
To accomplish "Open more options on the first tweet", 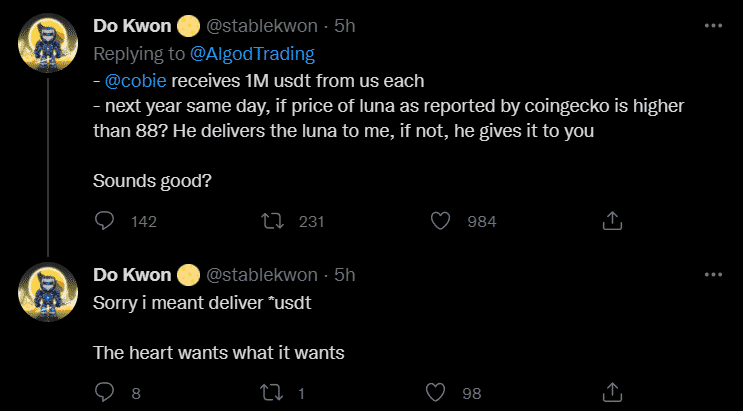I will 712,26.
